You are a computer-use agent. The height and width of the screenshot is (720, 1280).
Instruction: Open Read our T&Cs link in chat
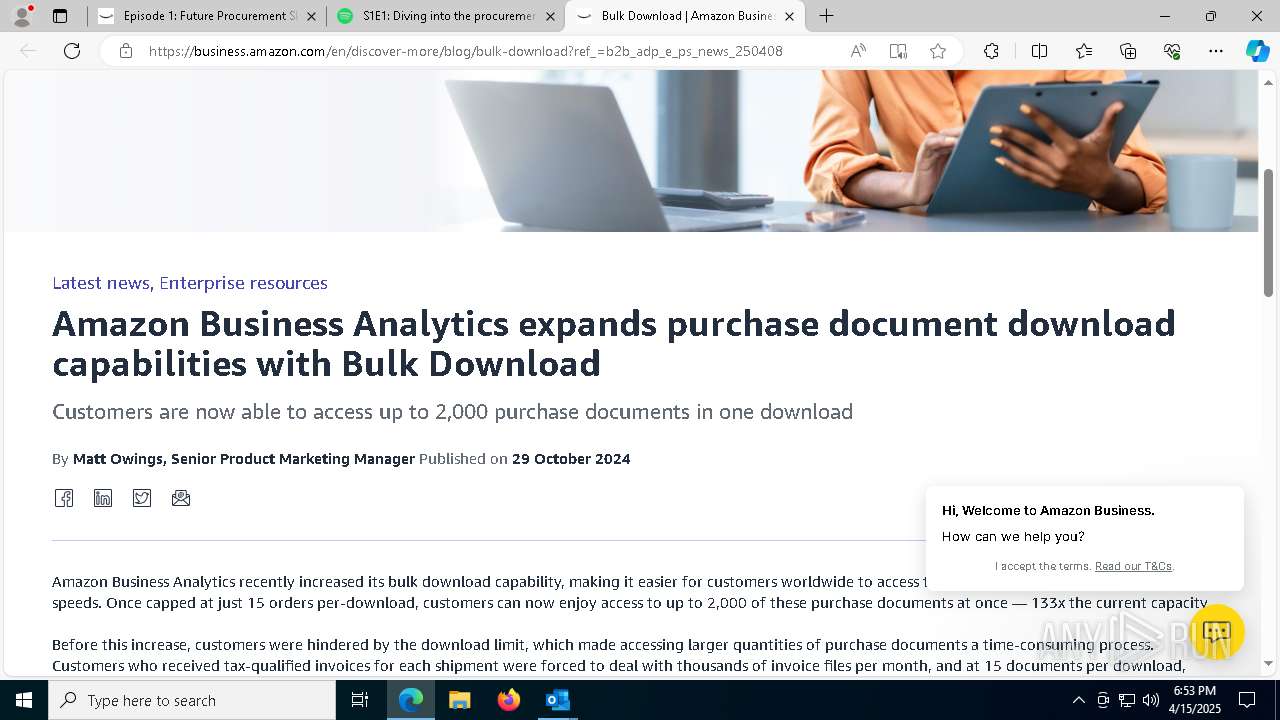click(1133, 566)
